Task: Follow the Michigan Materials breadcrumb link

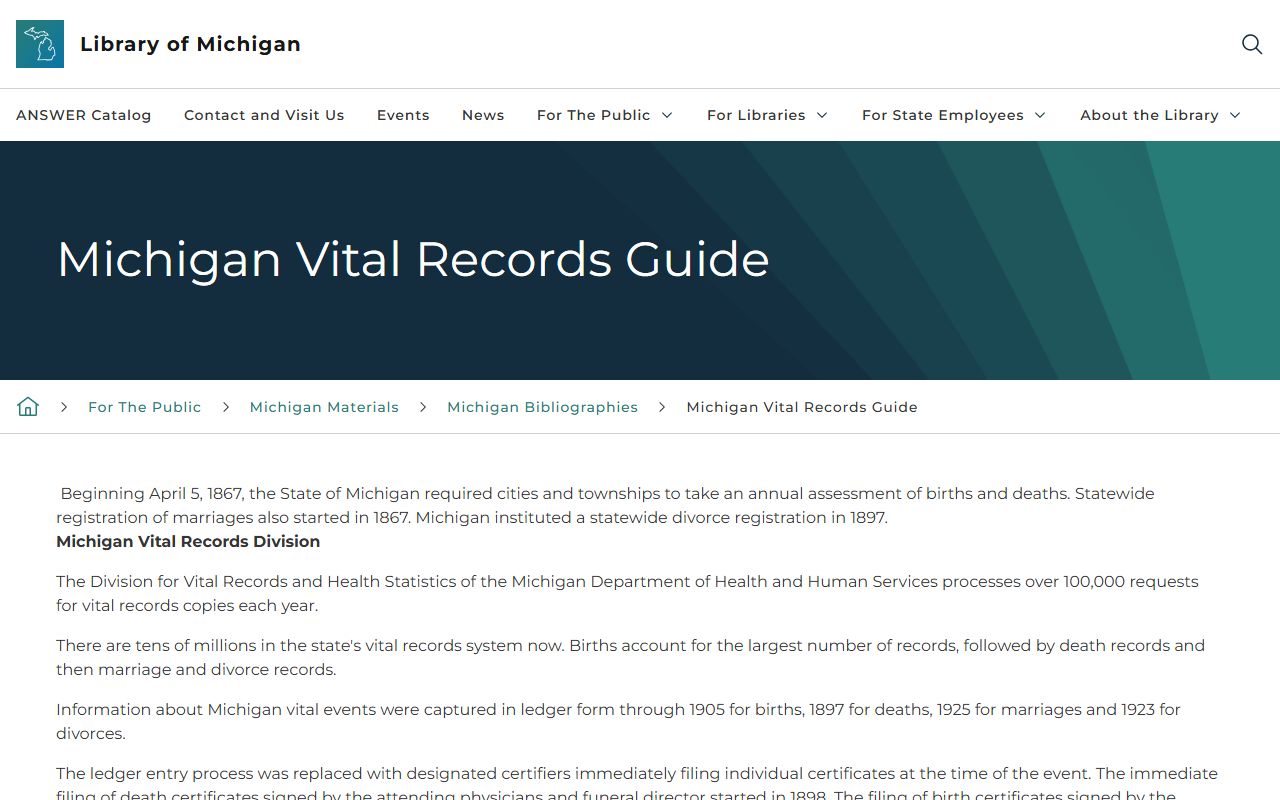Action: tap(324, 407)
